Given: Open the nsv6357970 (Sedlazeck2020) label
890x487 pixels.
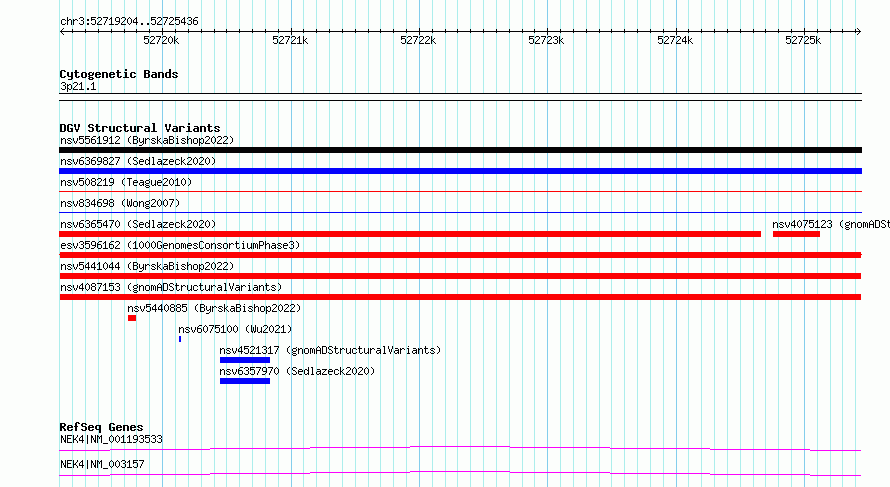Looking at the screenshot, I should coord(297,371).
